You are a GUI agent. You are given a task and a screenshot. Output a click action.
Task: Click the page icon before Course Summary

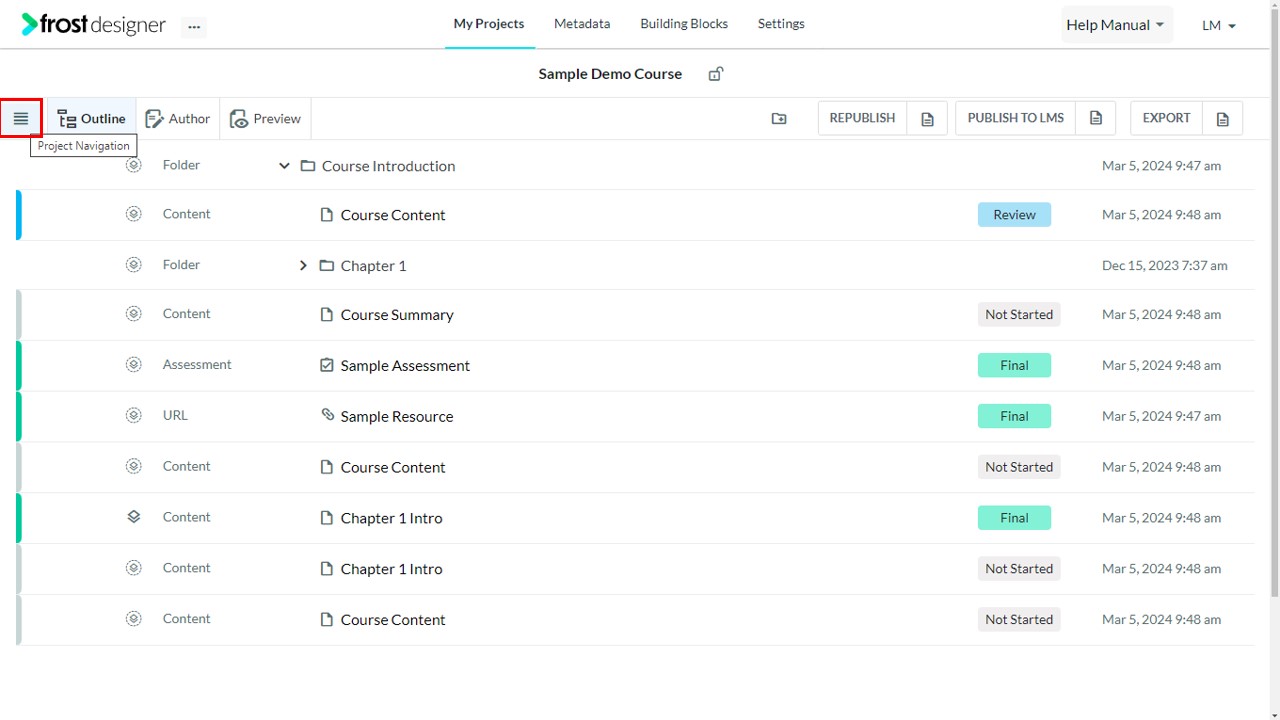tap(326, 315)
